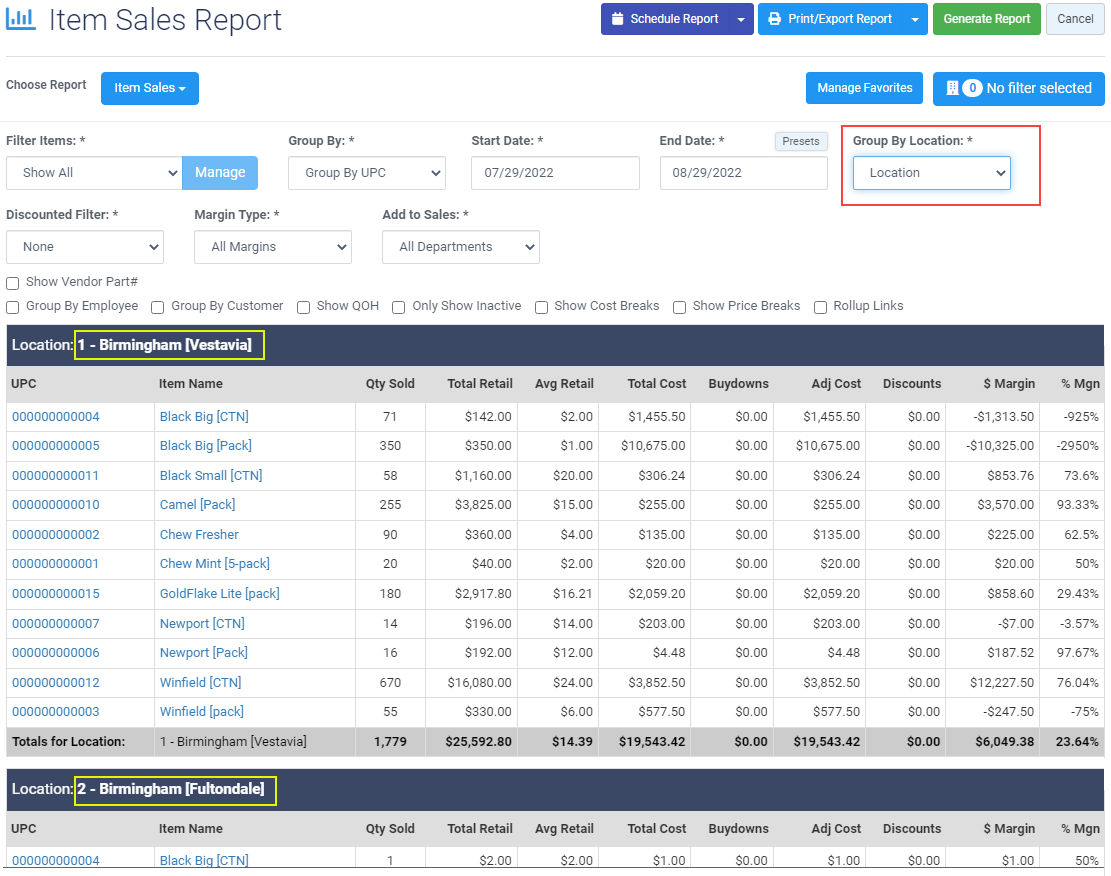Click the Location 1 - Birmingham [Vestavia] header
The image size is (1111, 876).
556,345
